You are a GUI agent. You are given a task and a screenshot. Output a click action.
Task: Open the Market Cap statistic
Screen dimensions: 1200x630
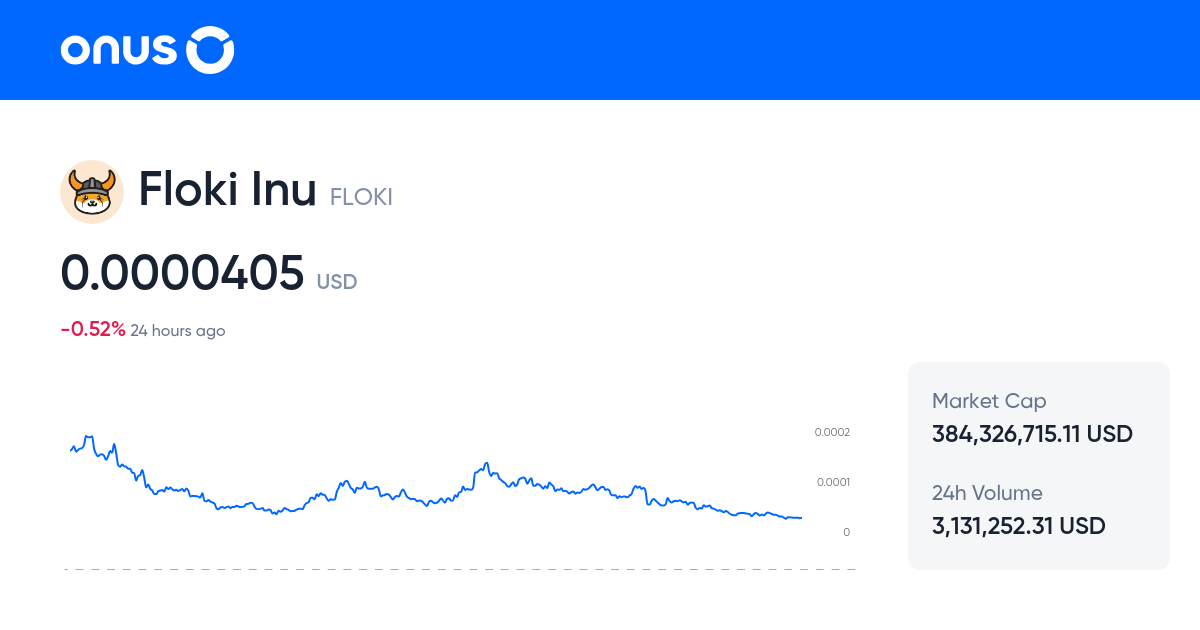pos(989,400)
